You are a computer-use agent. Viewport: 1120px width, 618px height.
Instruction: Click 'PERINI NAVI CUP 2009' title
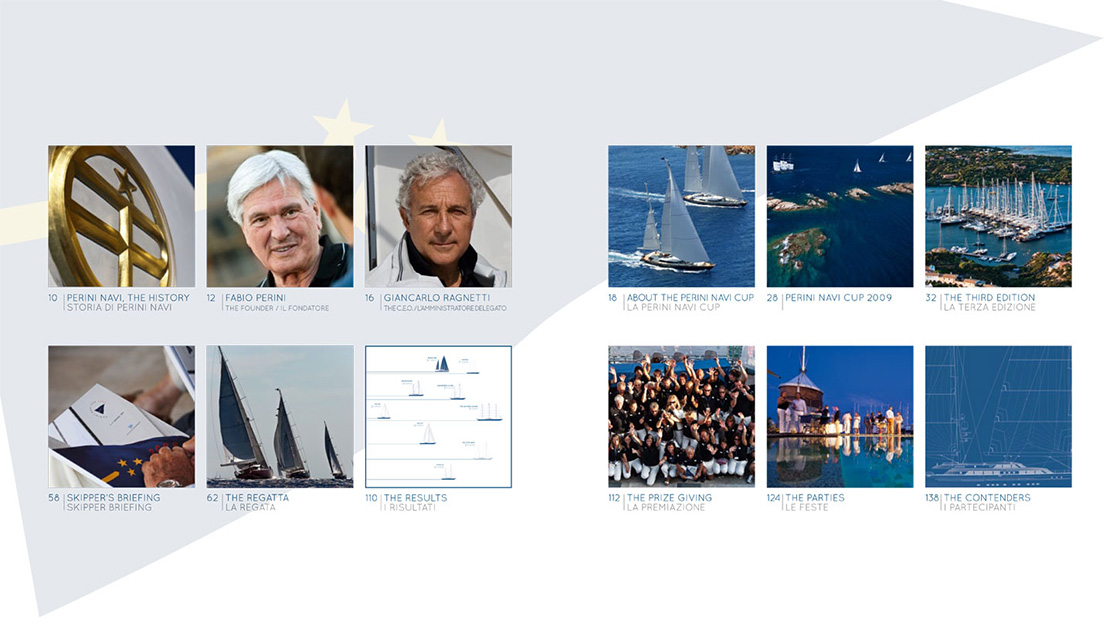(839, 297)
